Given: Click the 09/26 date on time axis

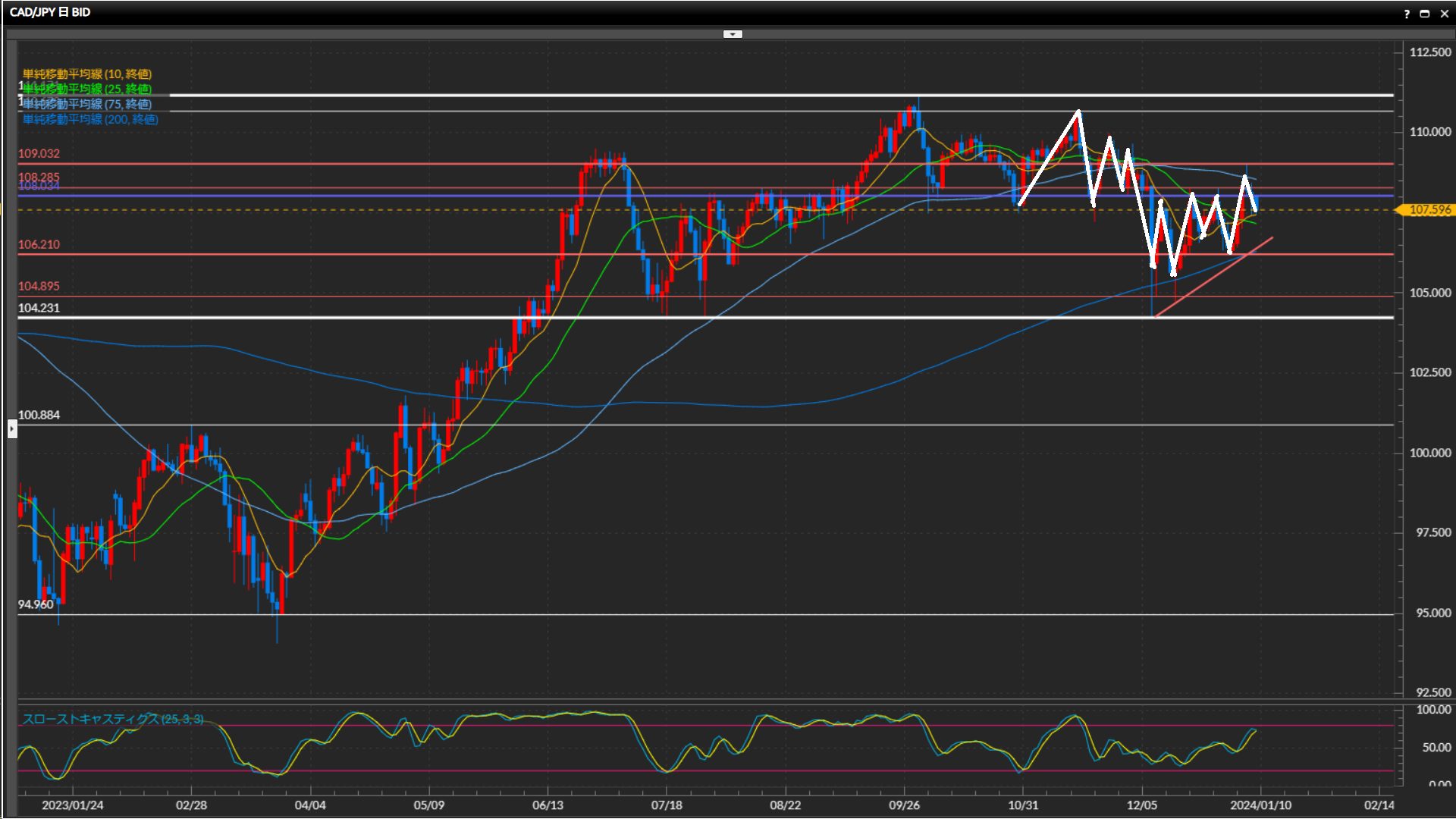Looking at the screenshot, I should coord(904,805).
